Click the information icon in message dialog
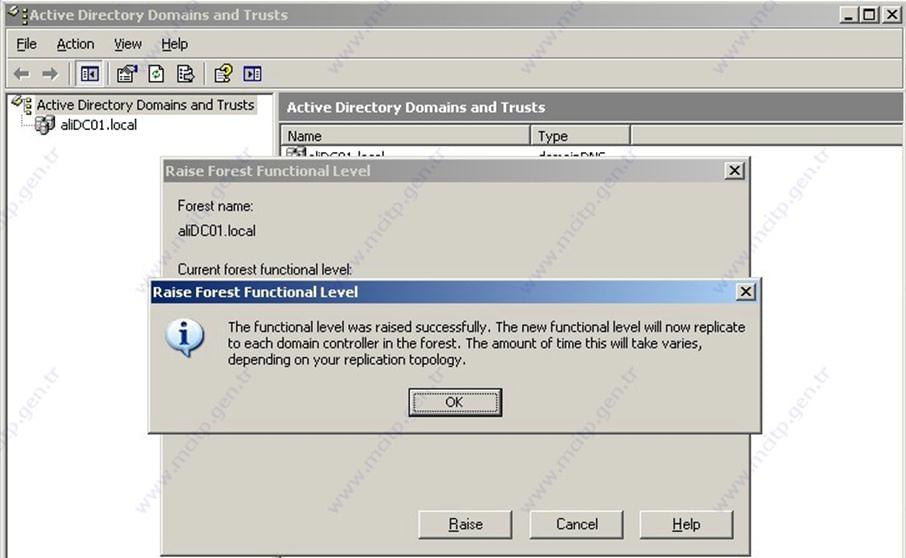The height and width of the screenshot is (558, 906). [x=184, y=337]
